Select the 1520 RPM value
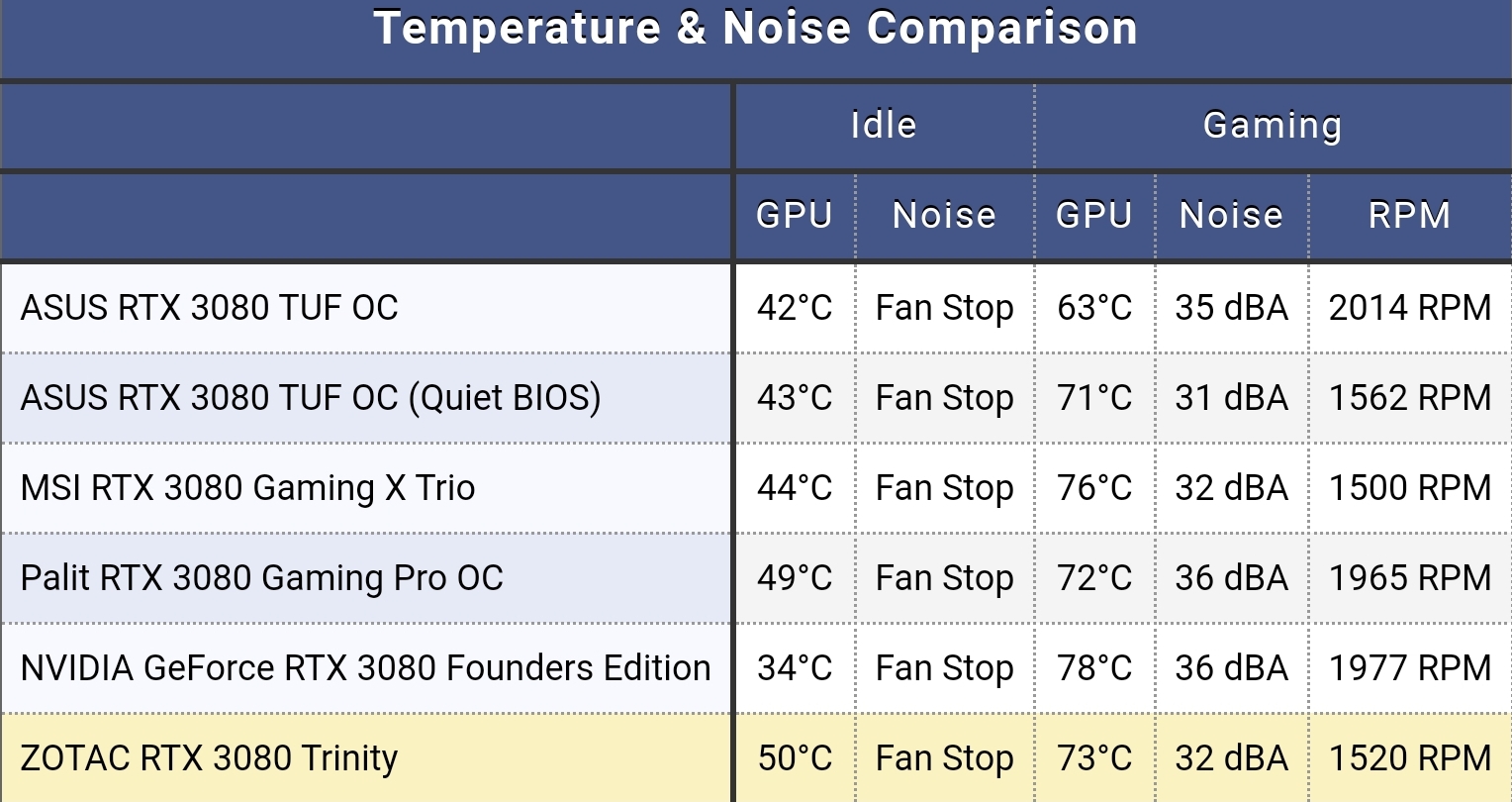 [1410, 758]
